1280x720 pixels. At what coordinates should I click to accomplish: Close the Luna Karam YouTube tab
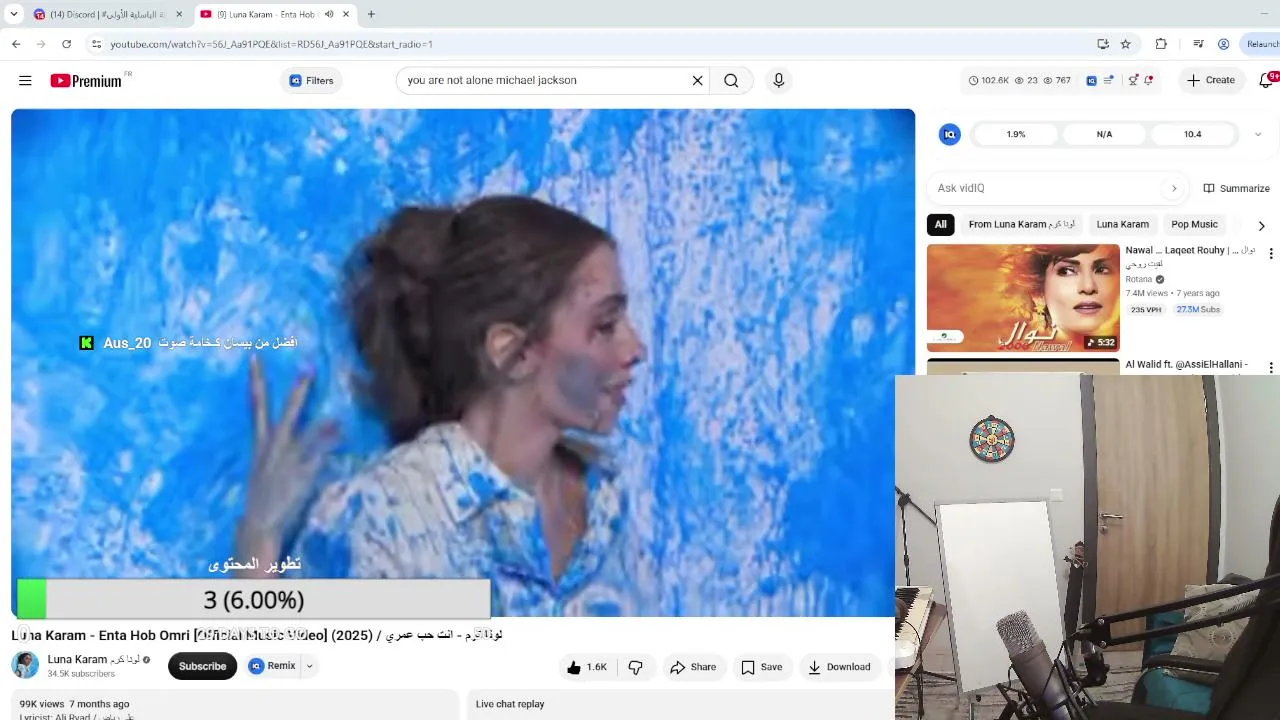(x=346, y=14)
